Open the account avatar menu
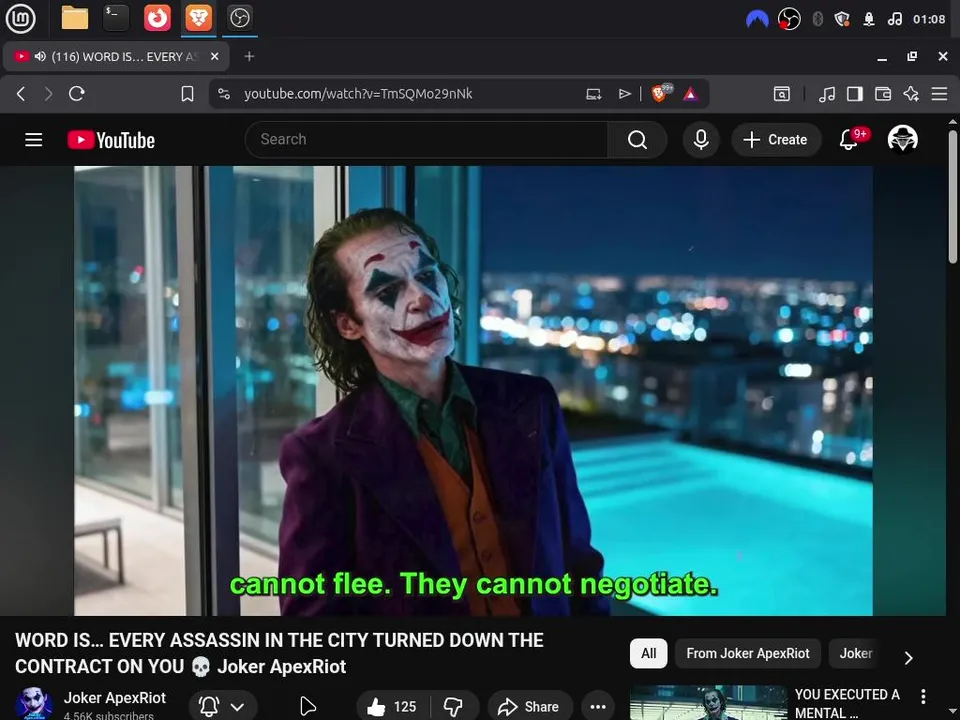 point(902,140)
